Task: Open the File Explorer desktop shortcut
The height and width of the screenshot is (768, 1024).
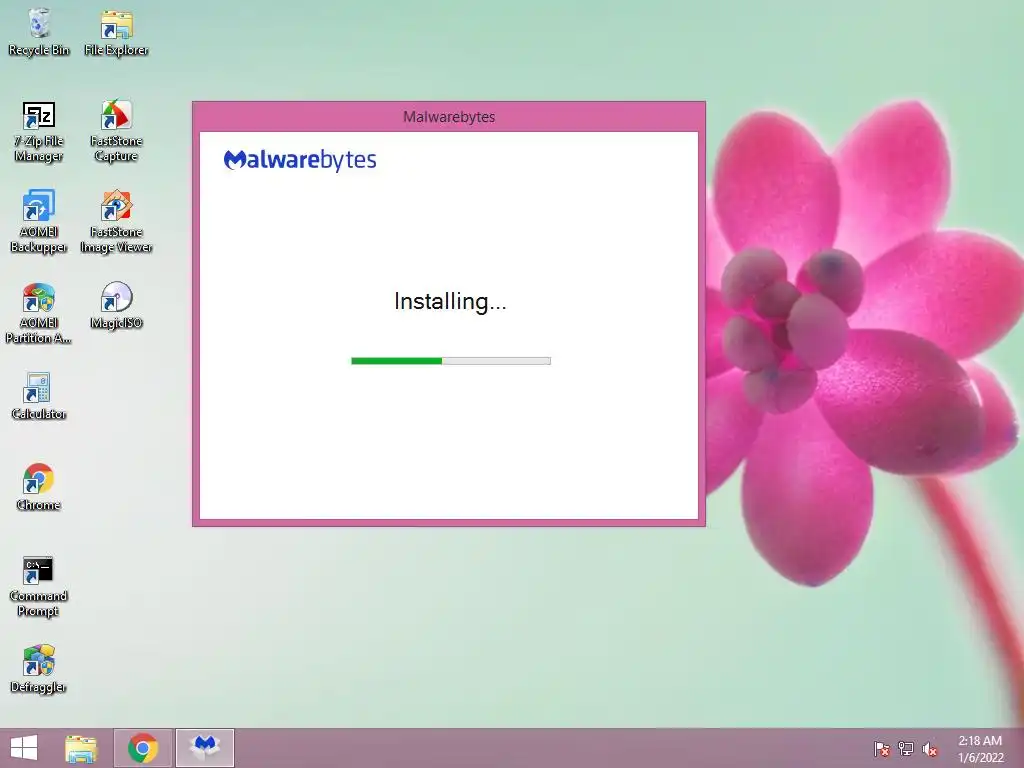Action: point(116,33)
